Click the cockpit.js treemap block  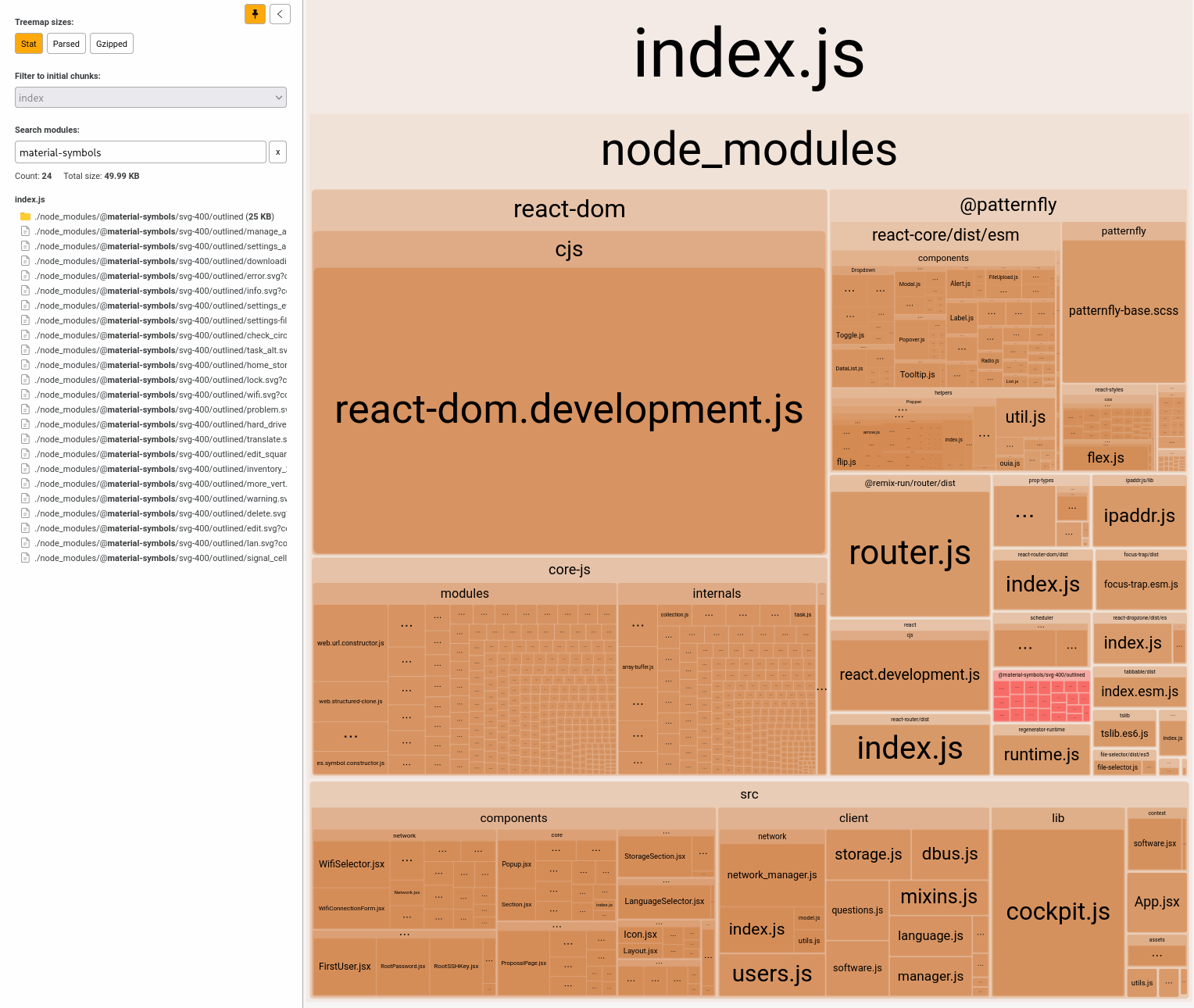click(1058, 912)
